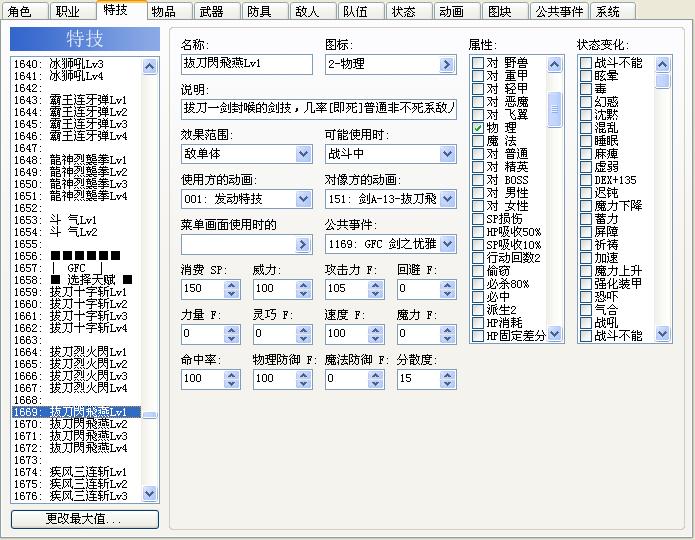The height and width of the screenshot is (540, 695).
Task: Switch to the 角色 tab
Action: [x=25, y=11]
